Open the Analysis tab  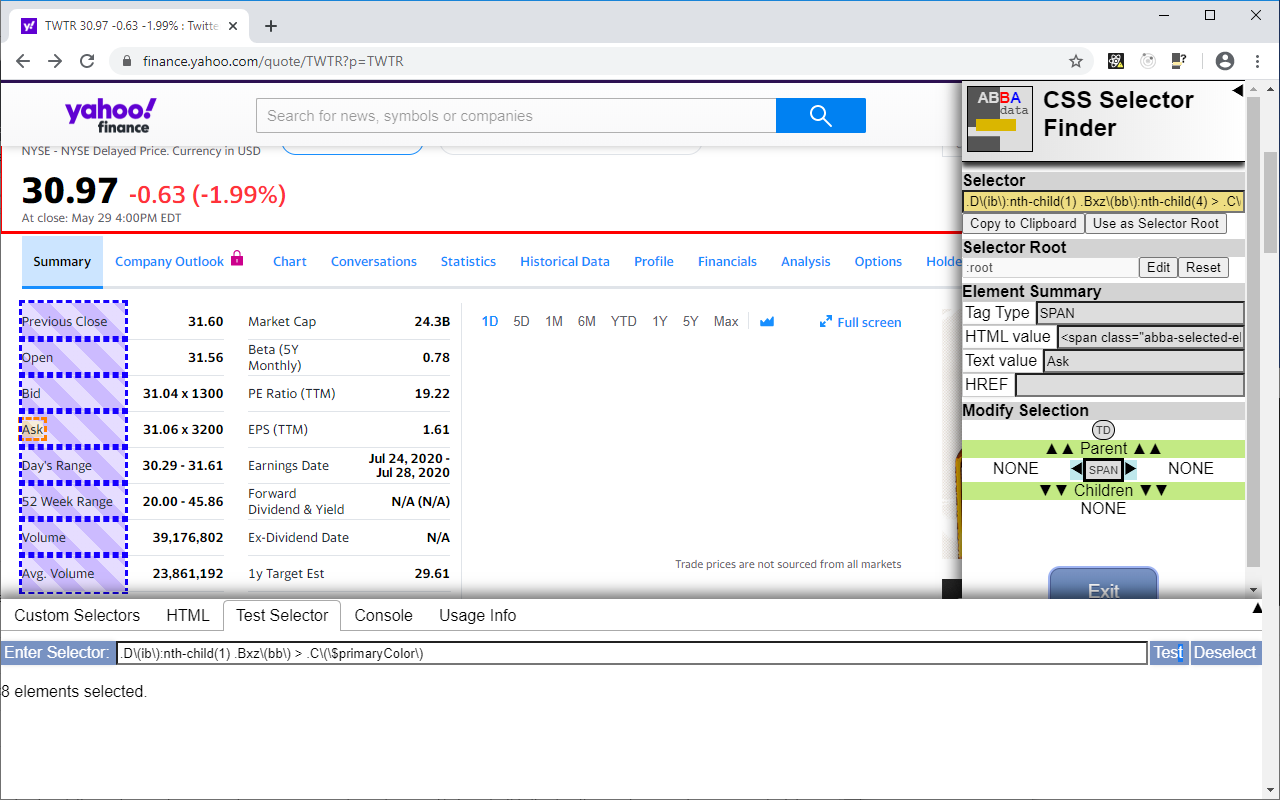pyautogui.click(x=806, y=261)
